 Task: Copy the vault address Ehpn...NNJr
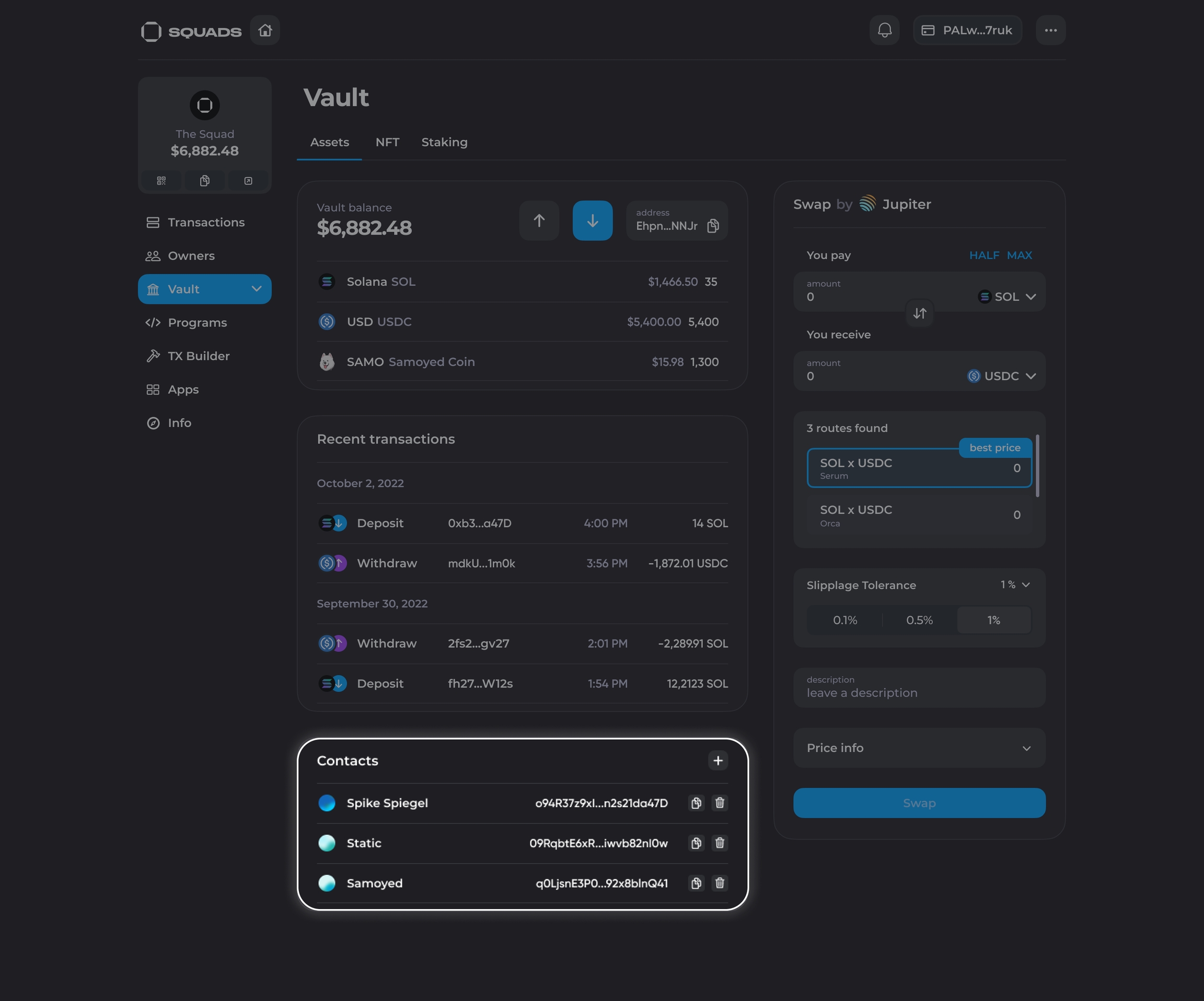(x=713, y=226)
